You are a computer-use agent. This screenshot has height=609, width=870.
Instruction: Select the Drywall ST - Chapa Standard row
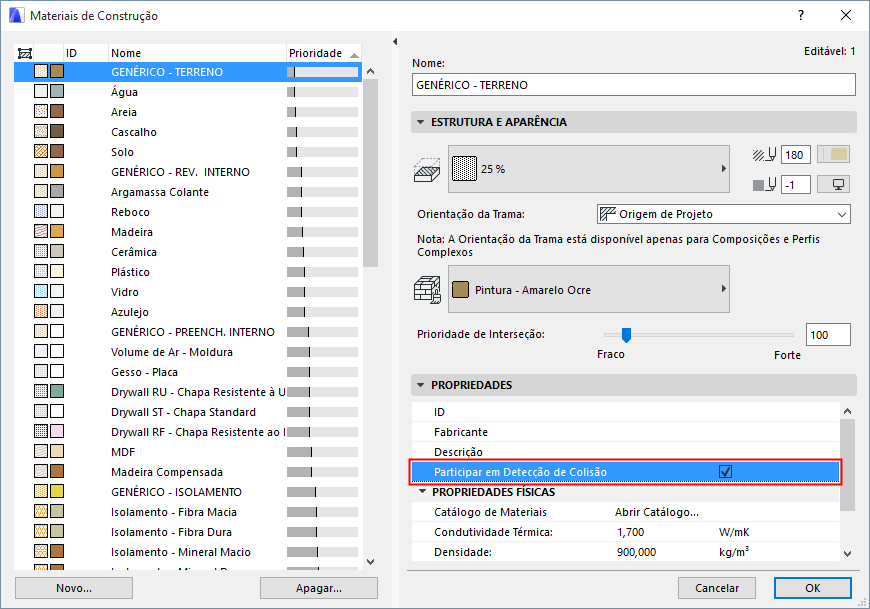tap(188, 412)
